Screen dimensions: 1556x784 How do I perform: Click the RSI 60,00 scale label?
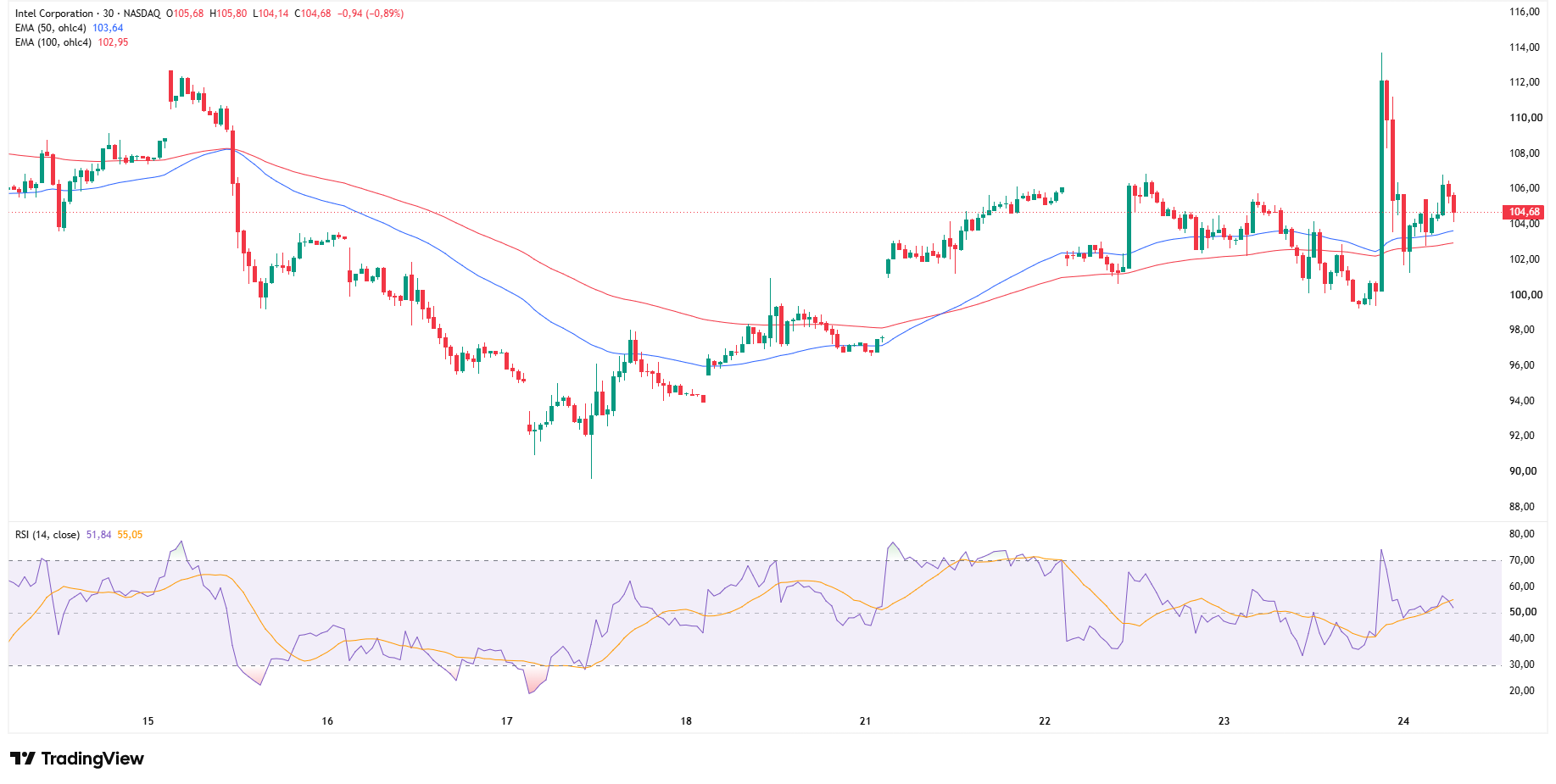click(x=1522, y=587)
